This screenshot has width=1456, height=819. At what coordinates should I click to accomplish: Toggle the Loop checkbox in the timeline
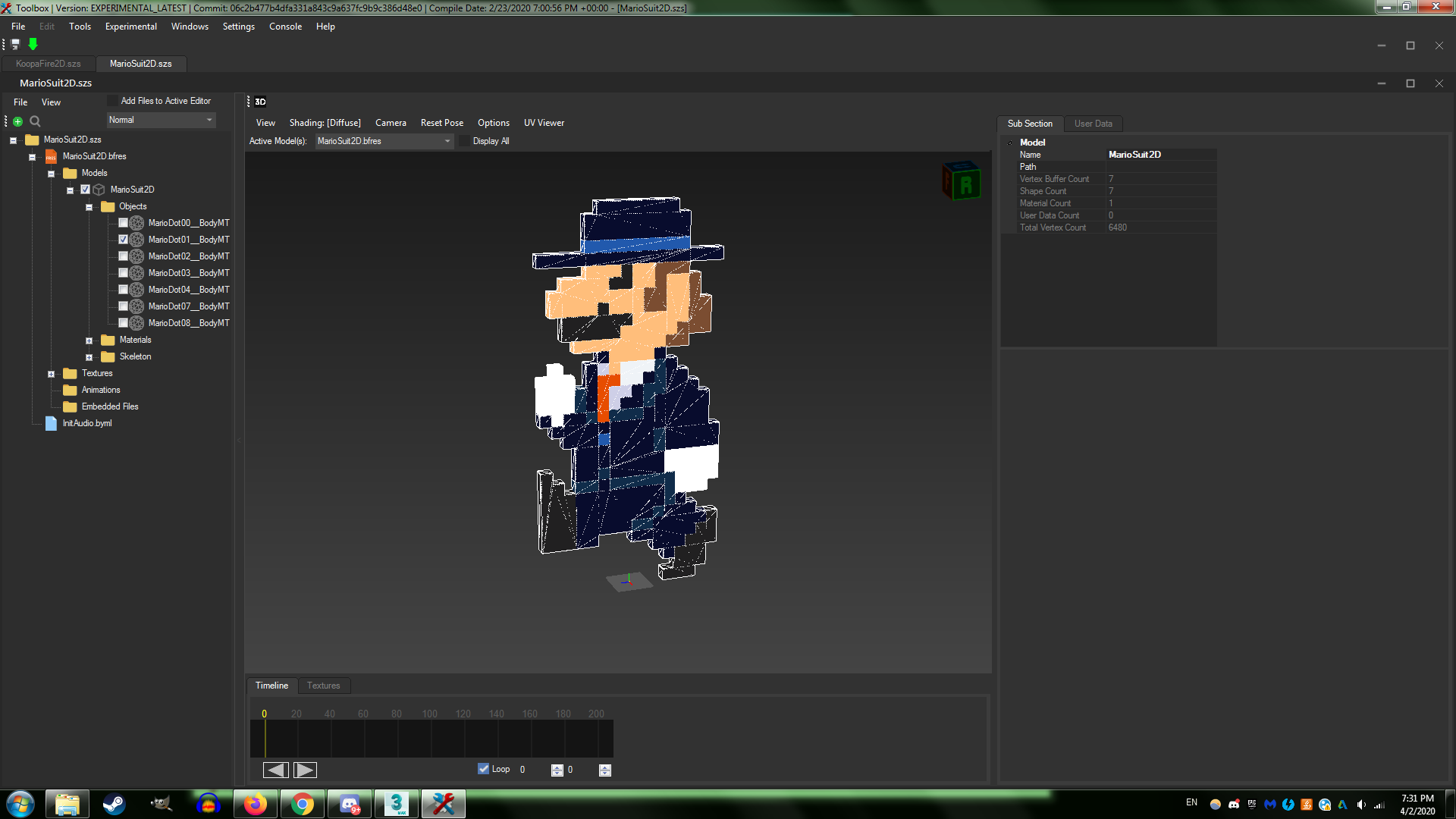coord(483,769)
